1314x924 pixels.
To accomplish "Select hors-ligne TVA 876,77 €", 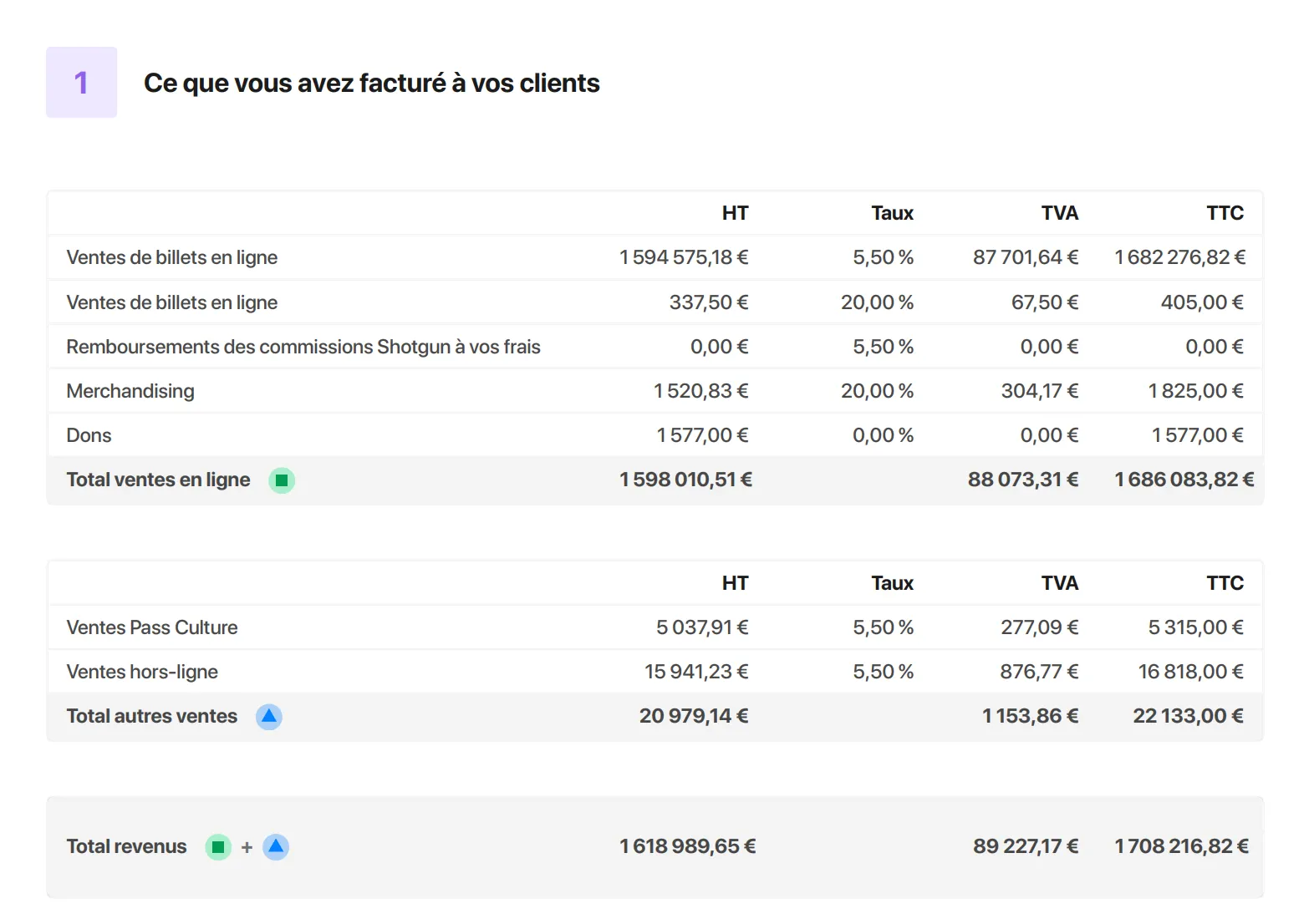I will click(x=1039, y=672).
